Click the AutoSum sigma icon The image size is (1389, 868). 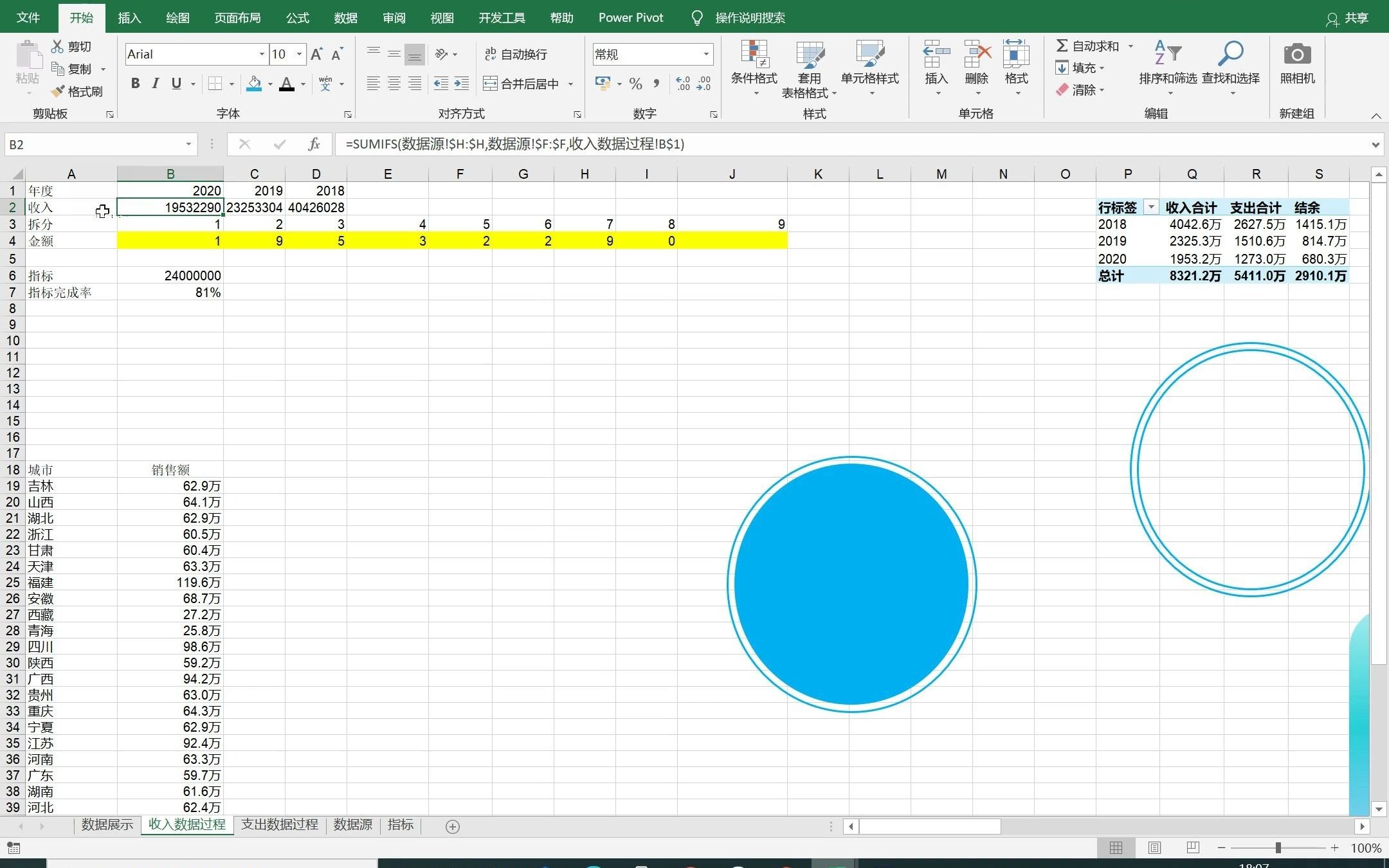tap(1062, 46)
